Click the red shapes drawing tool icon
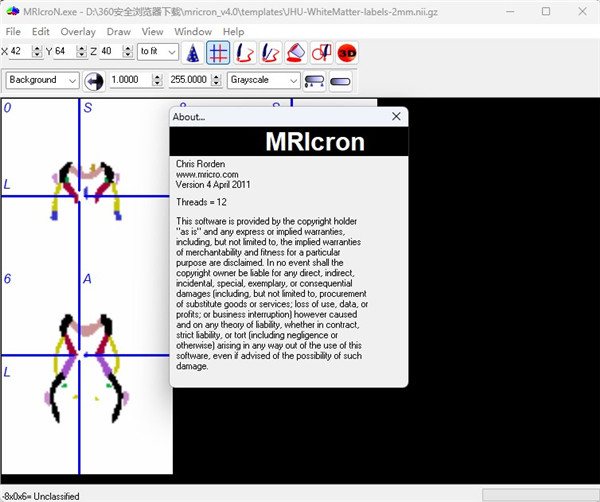This screenshot has height=502, width=600. tap(322, 52)
